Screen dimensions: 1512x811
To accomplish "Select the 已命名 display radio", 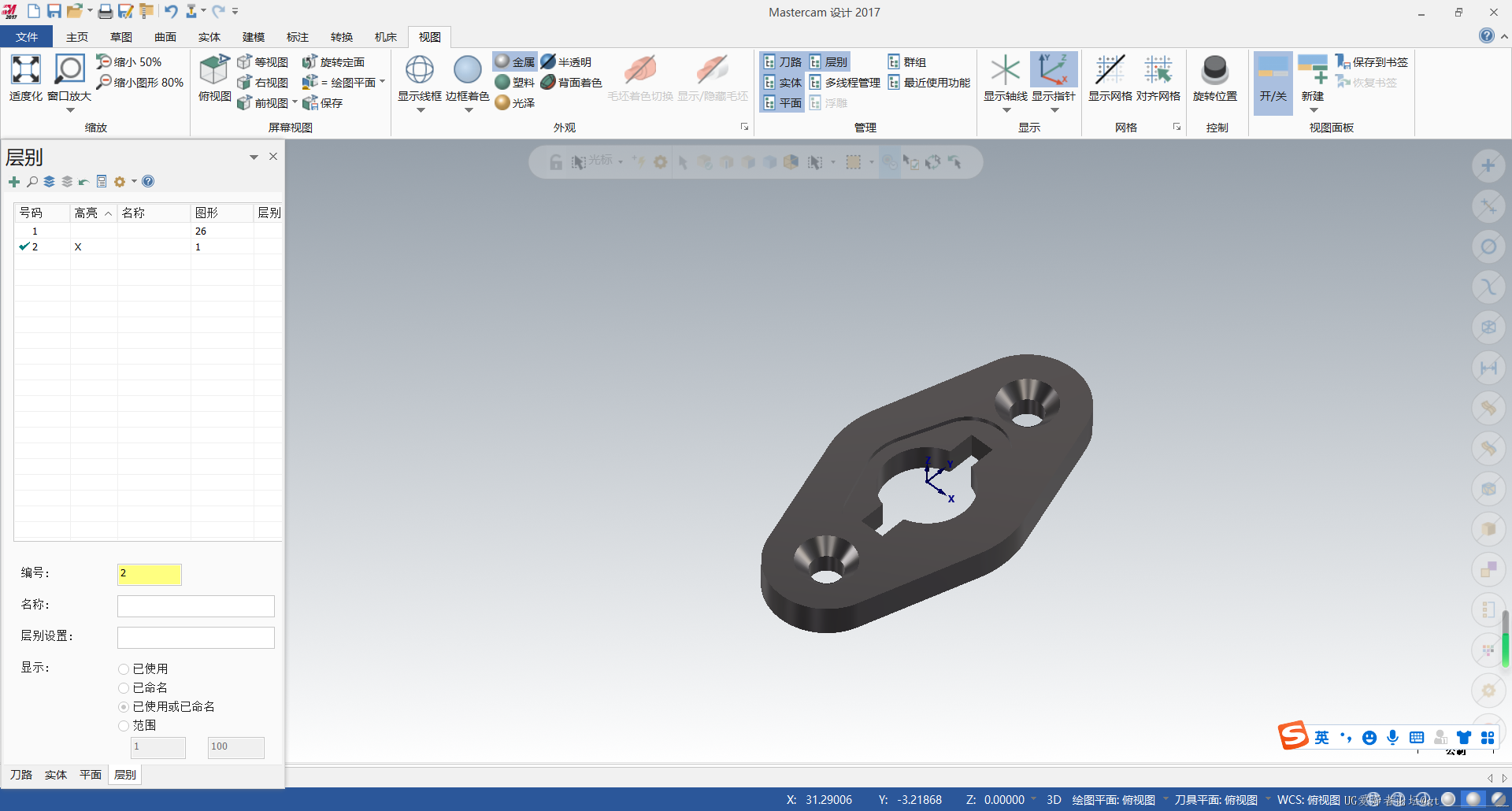I will click(124, 687).
